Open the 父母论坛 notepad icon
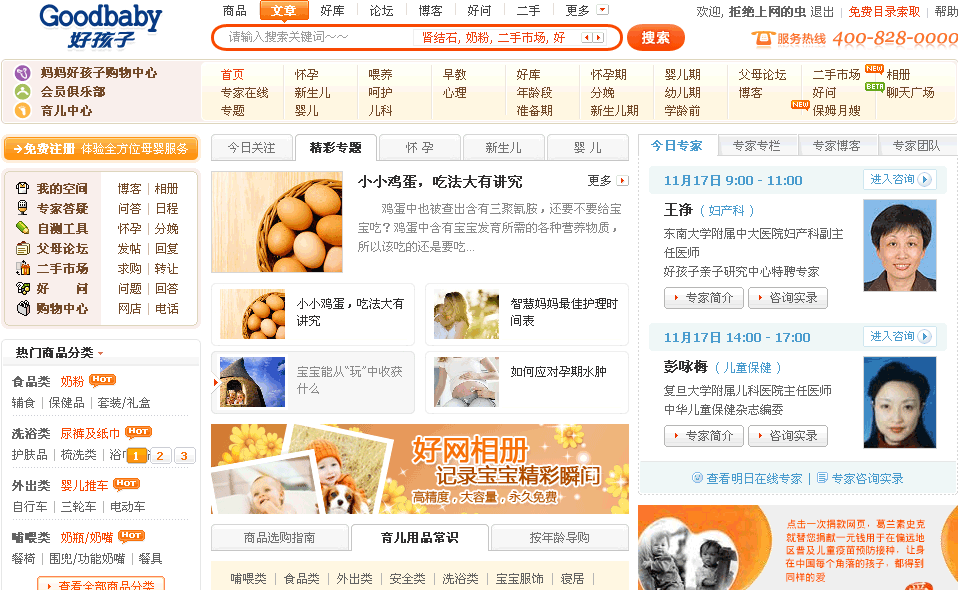This screenshot has width=958, height=590. pyautogui.click(x=23, y=248)
